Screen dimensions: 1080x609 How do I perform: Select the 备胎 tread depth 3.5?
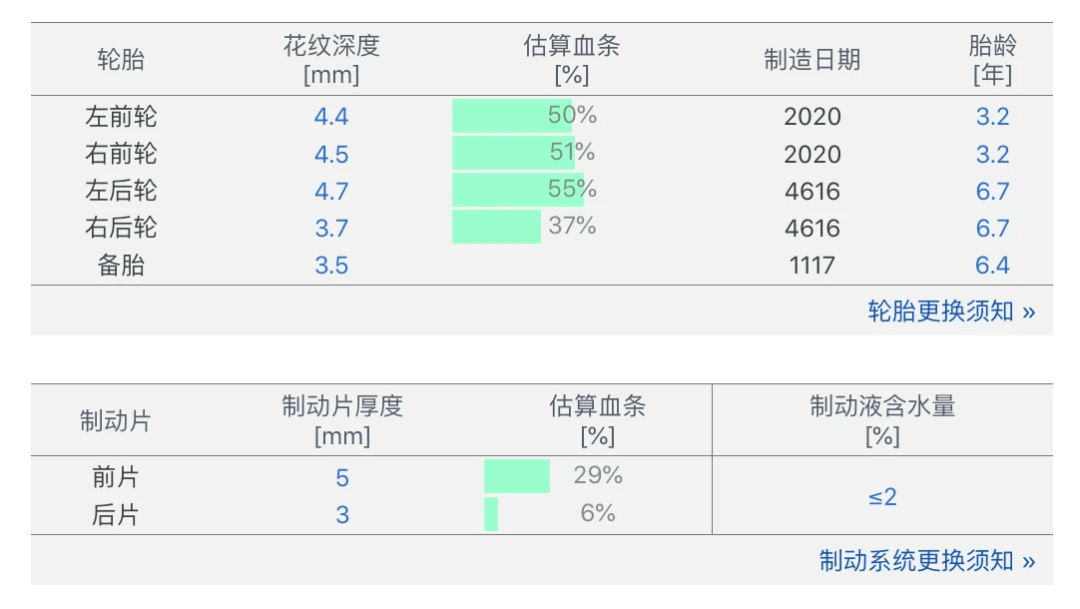tap(331, 265)
